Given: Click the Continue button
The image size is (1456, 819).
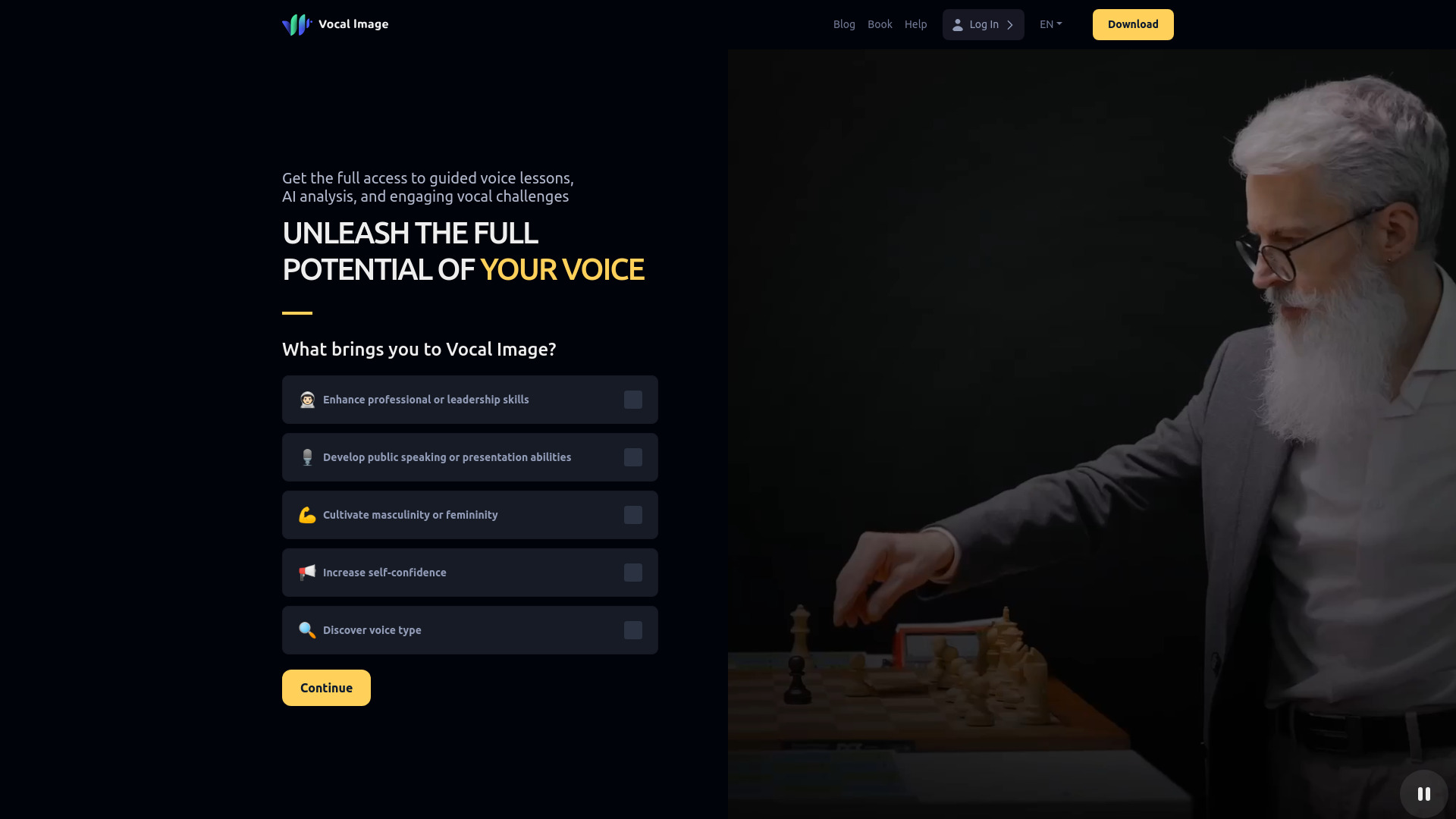Looking at the screenshot, I should (326, 688).
